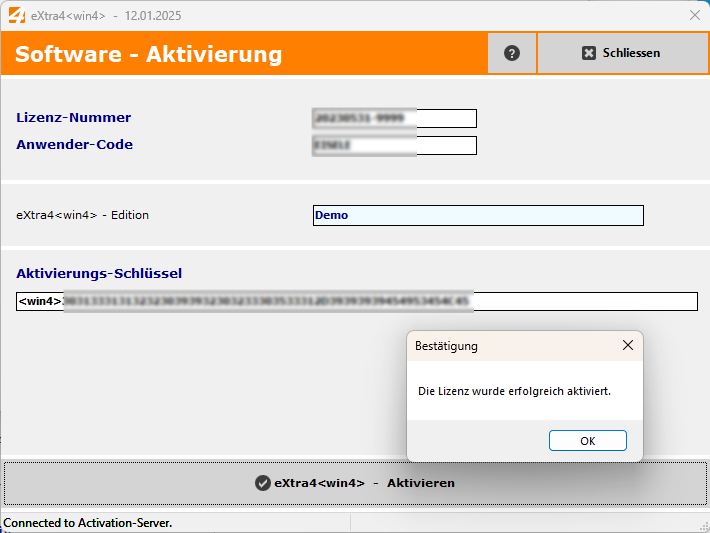Click the 'eXtra4<win4> - Edition' label

pyautogui.click(x=82, y=215)
